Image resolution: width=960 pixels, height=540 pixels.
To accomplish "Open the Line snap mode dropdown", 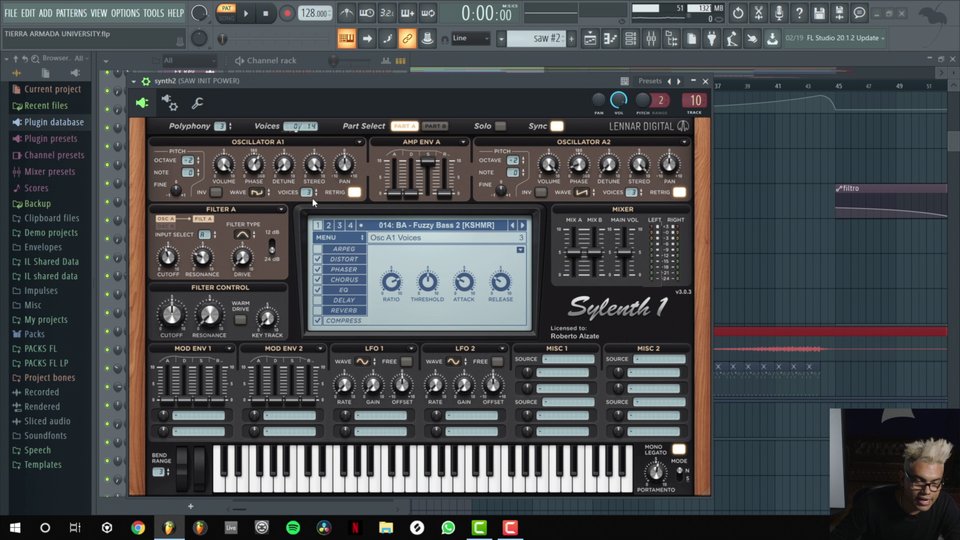I will coord(470,39).
